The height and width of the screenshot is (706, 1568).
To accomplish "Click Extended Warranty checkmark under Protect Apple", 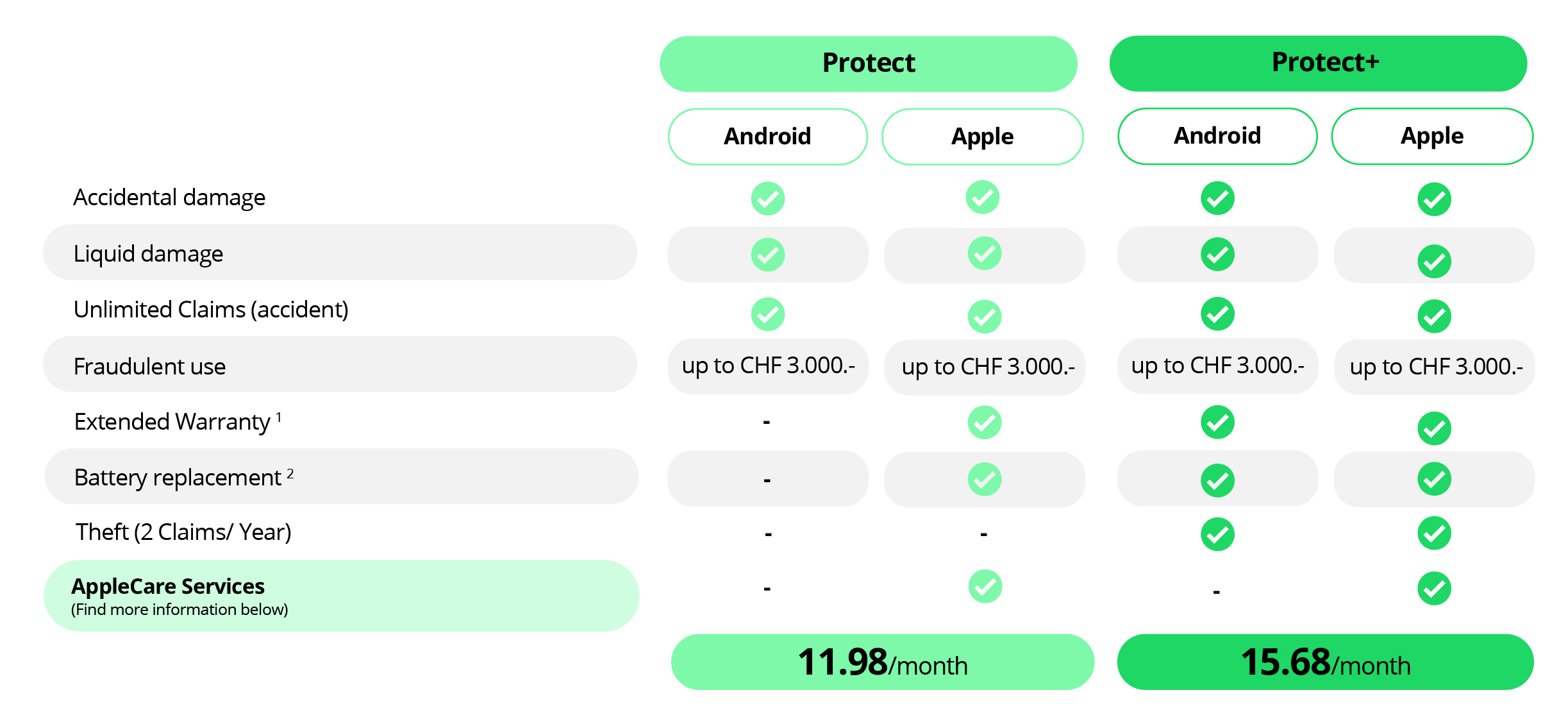I will (x=984, y=423).
